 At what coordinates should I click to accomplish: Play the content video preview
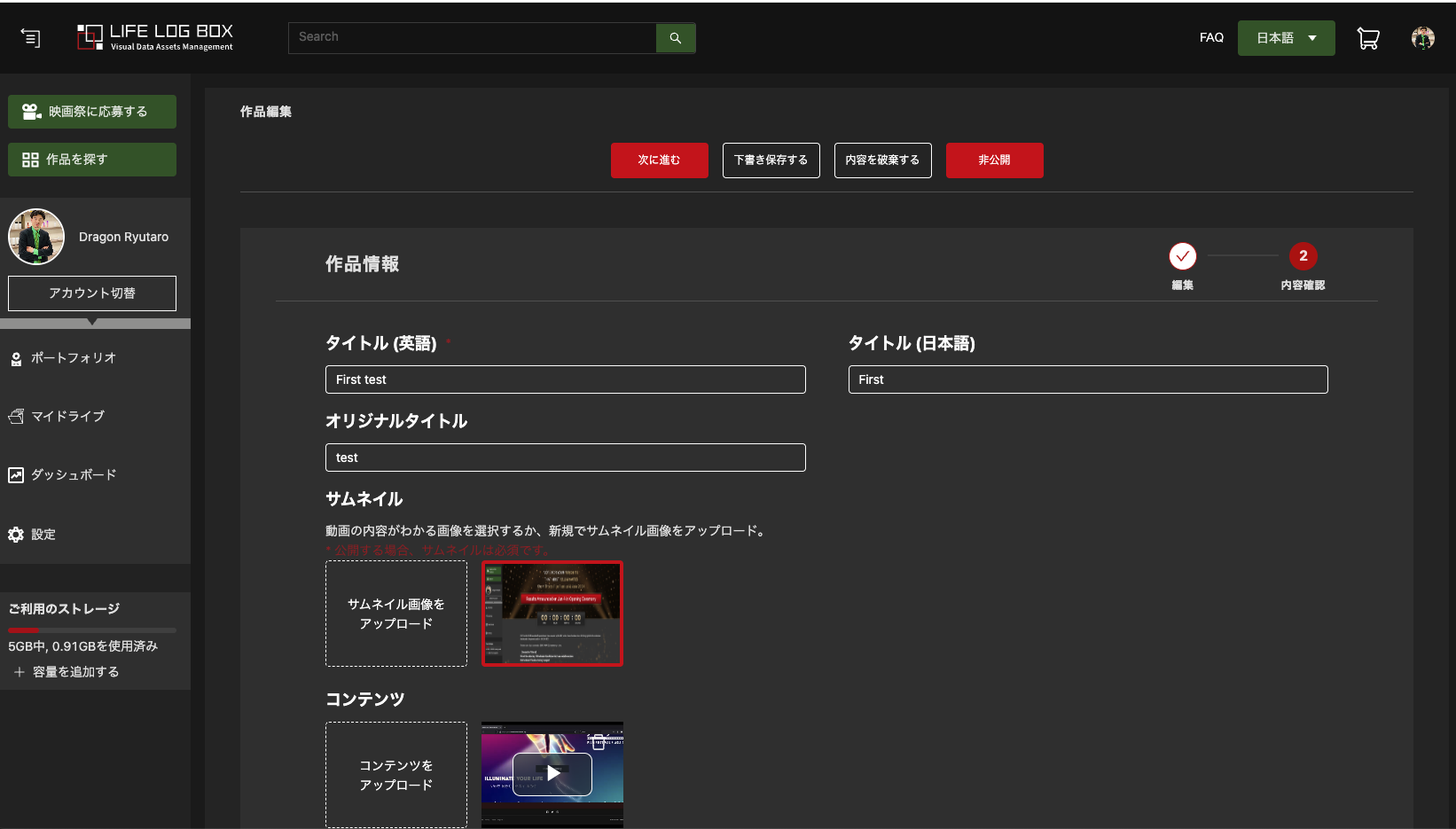coord(552,773)
